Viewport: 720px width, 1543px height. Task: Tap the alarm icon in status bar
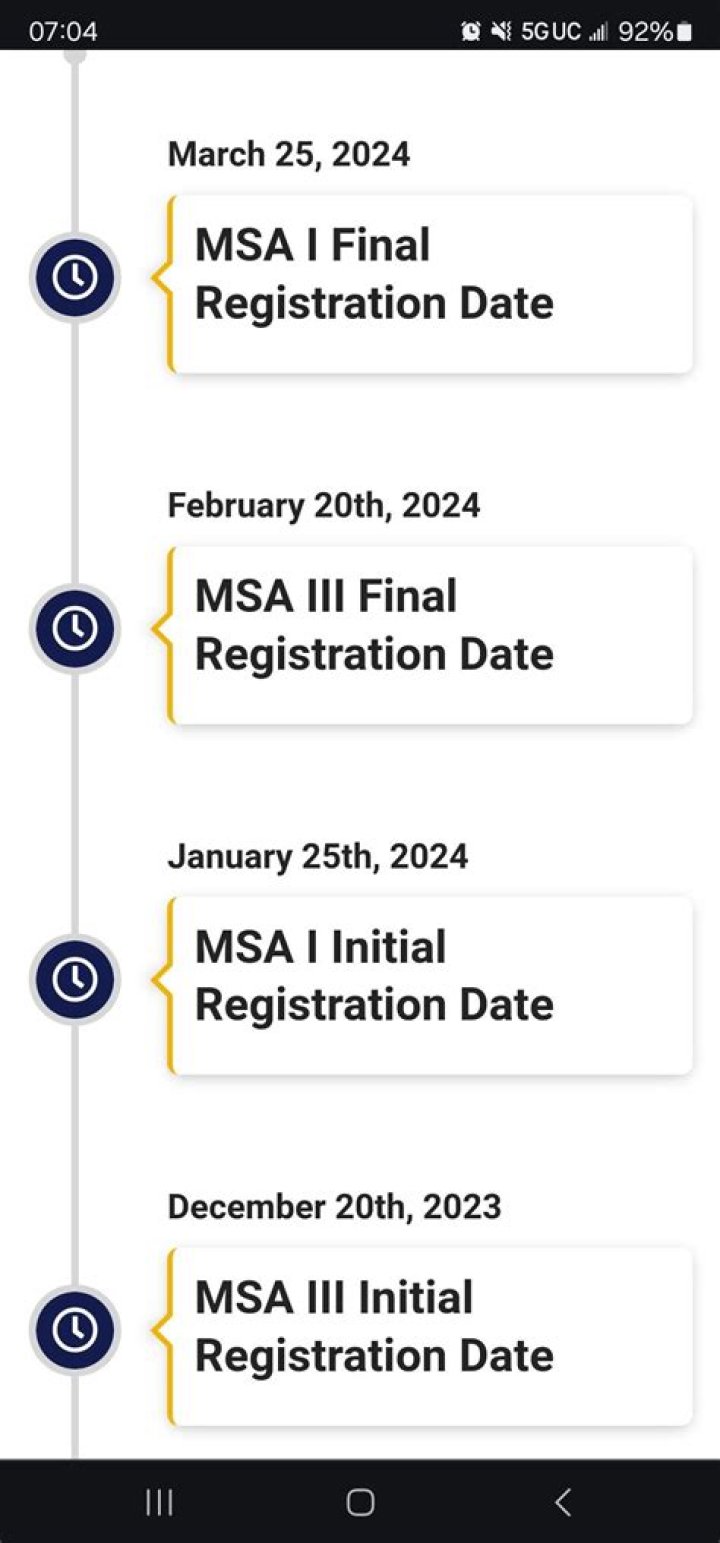coord(470,32)
